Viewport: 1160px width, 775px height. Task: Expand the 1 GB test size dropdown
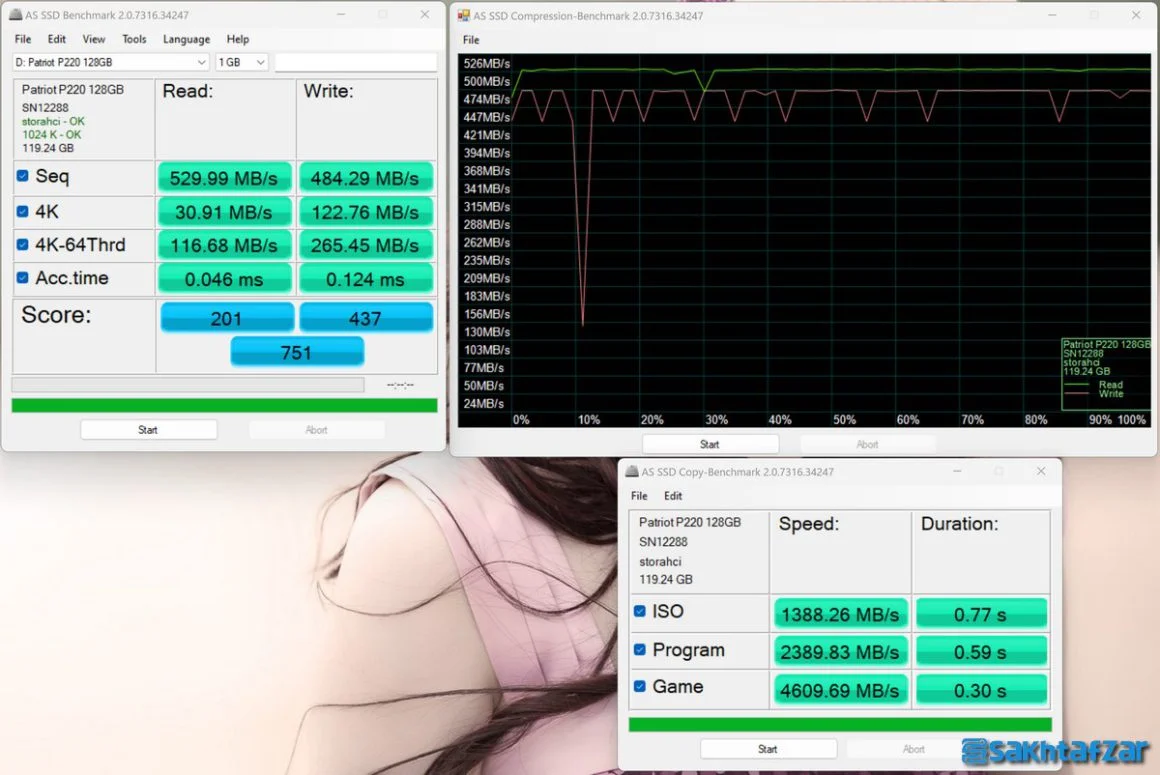pos(241,62)
